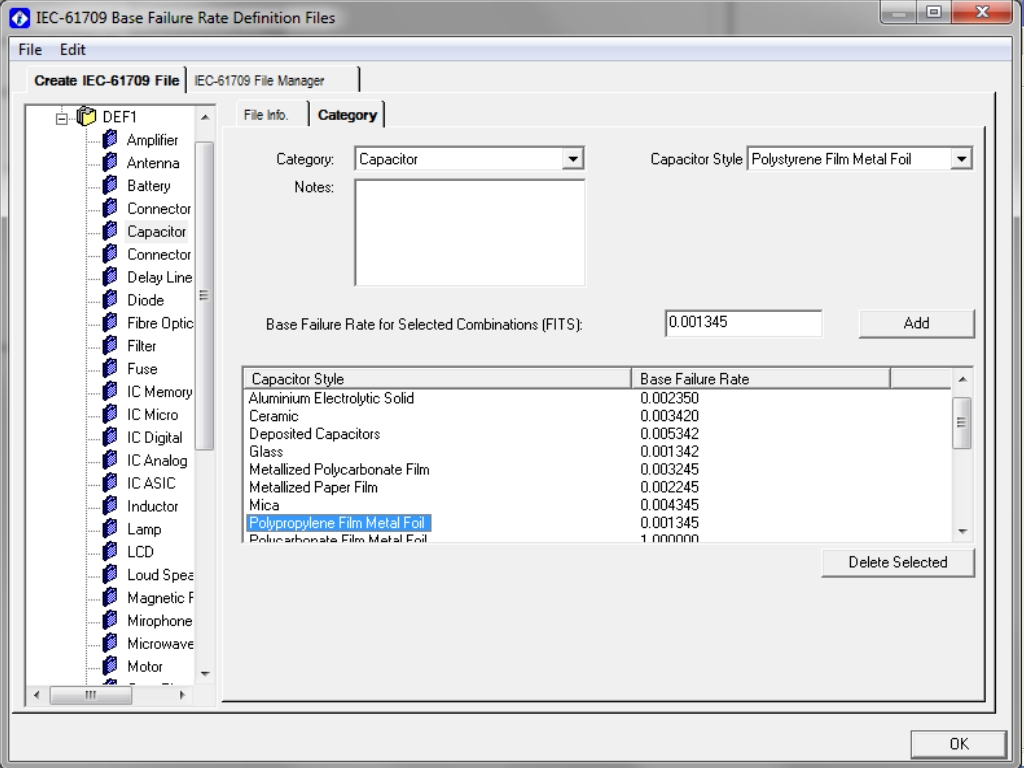Select the Inductor book icon
Screen dimensions: 1024x768
pyautogui.click(x=110, y=505)
